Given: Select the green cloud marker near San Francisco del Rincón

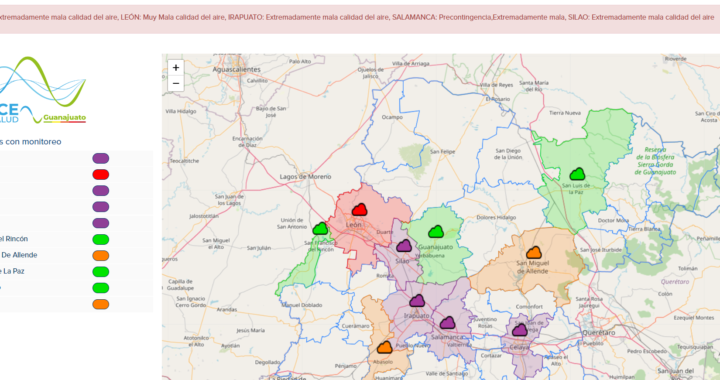Looking at the screenshot, I should [320, 229].
